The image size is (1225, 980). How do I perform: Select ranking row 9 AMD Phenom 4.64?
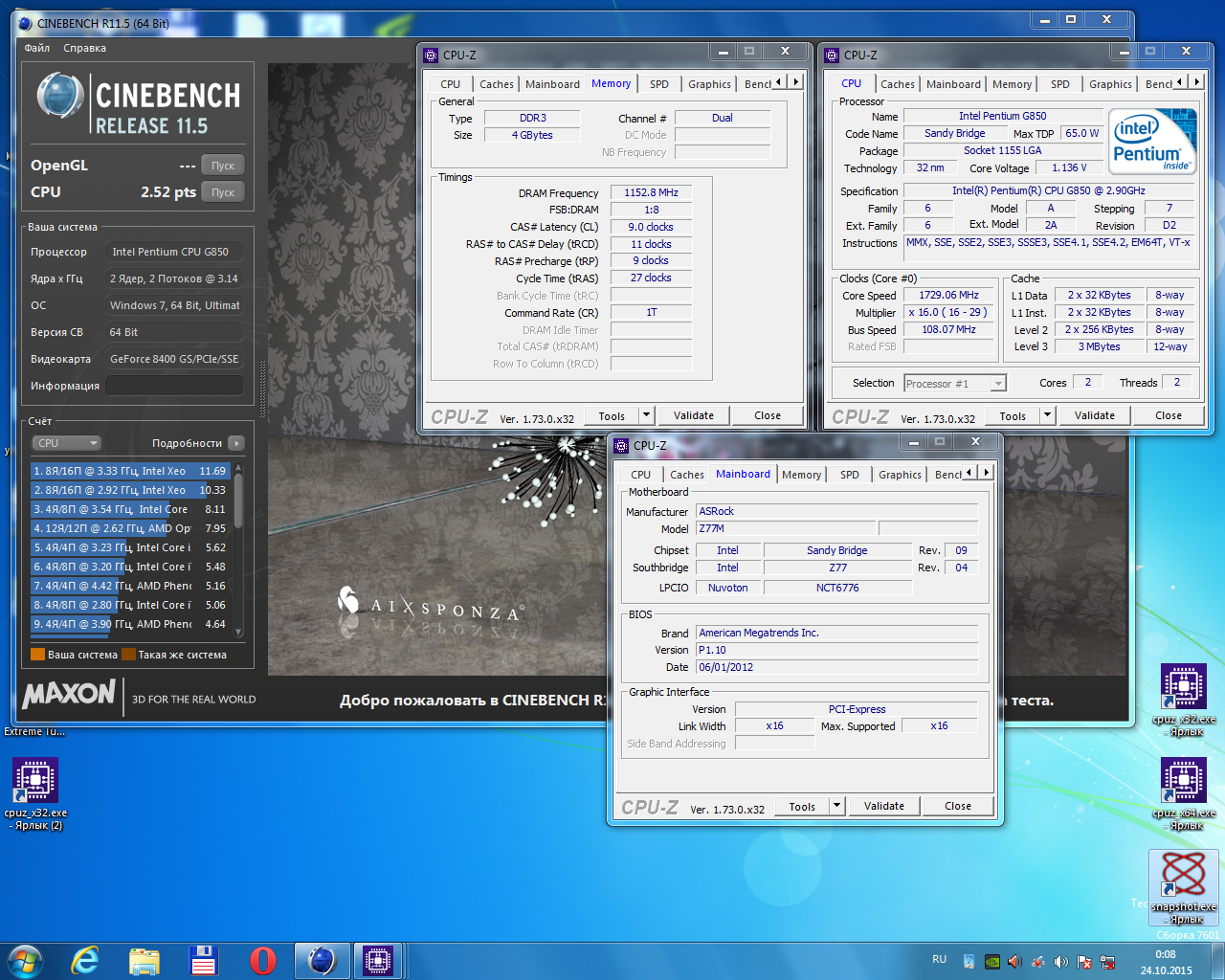130,624
